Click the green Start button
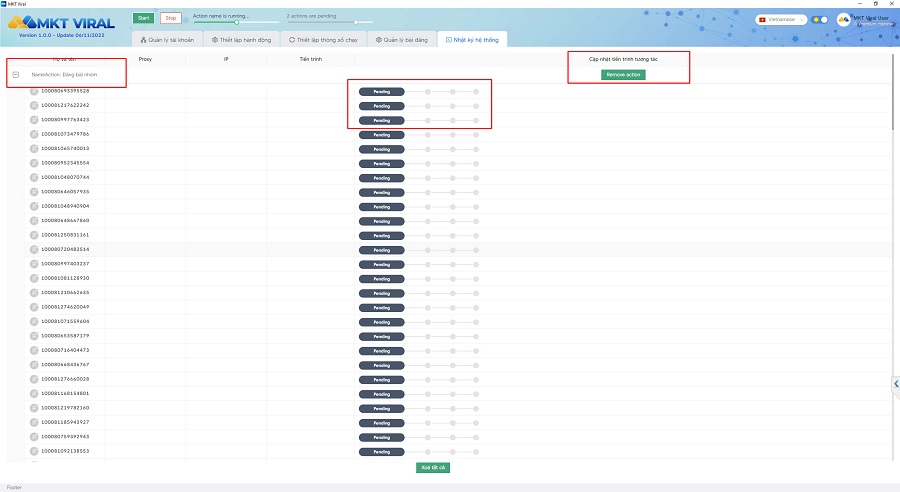Screen dimensions: 900x492 pos(143,18)
